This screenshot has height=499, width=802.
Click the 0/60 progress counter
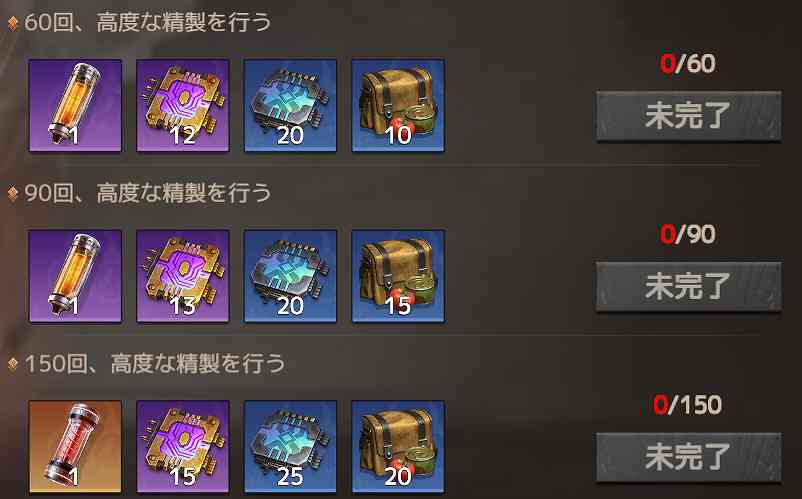687,63
